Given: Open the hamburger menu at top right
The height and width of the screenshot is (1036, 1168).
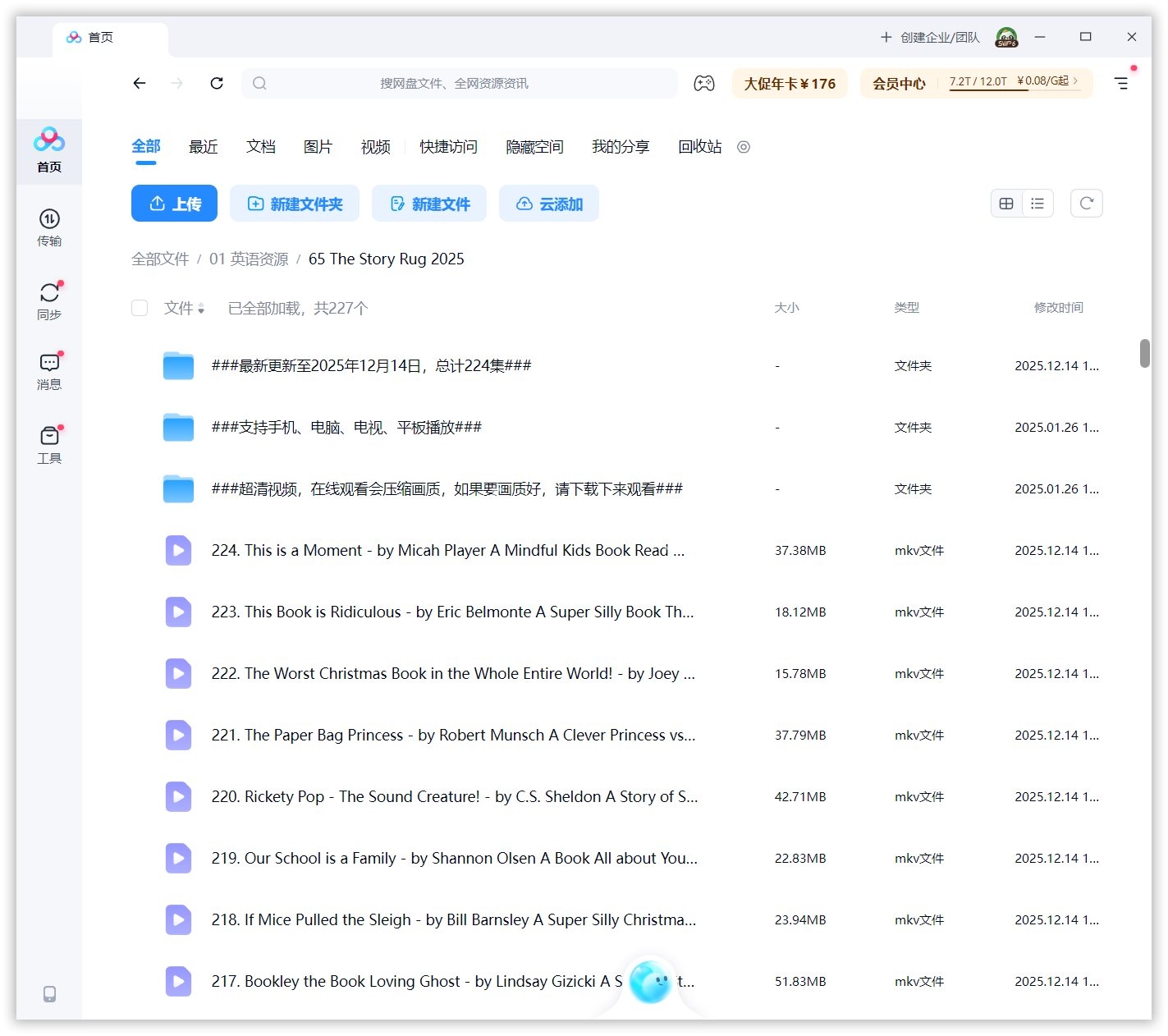Looking at the screenshot, I should click(1121, 82).
